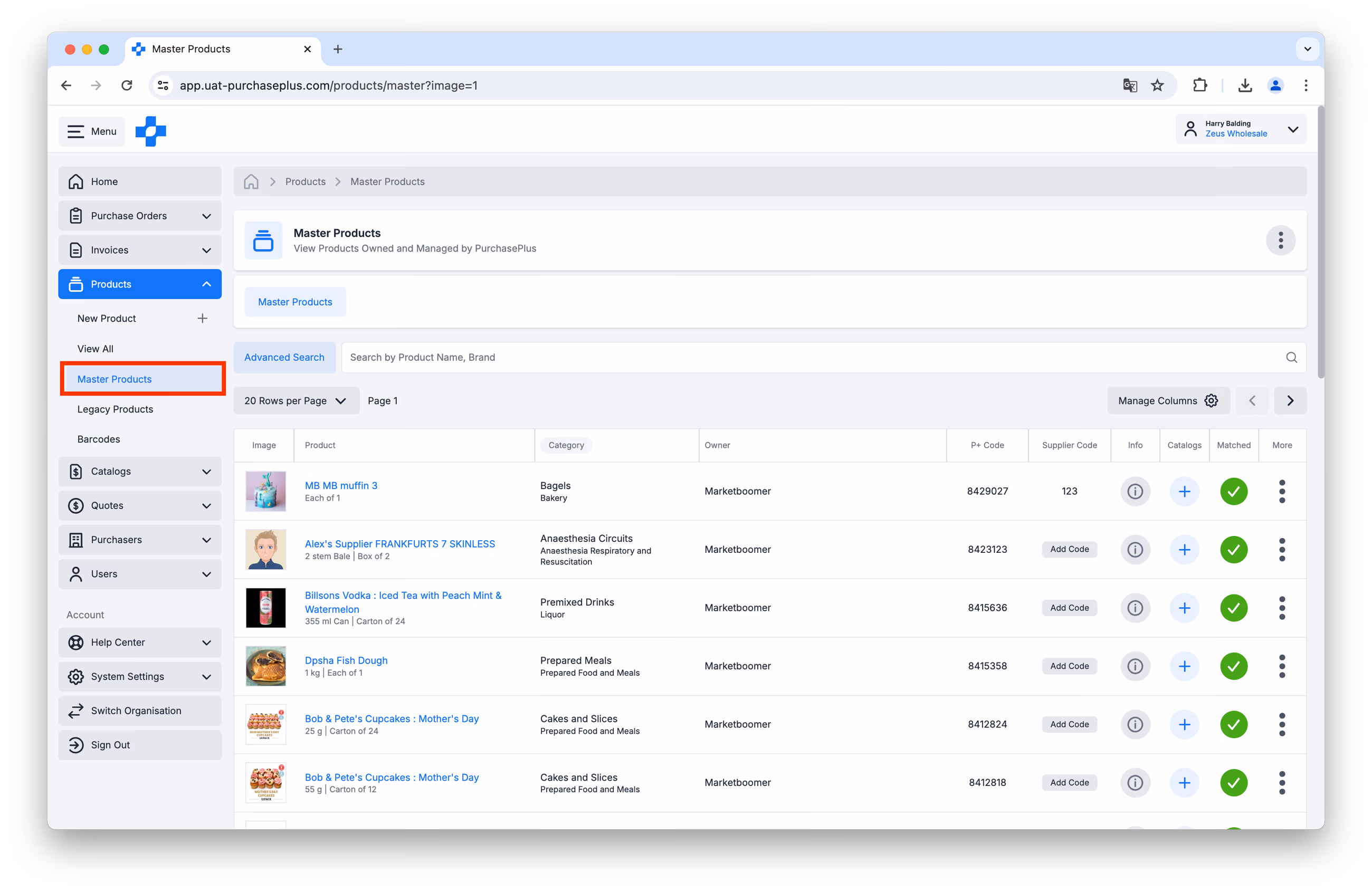Open Harry Balding account dropdown
The image size is (1372, 892).
tap(1240, 129)
